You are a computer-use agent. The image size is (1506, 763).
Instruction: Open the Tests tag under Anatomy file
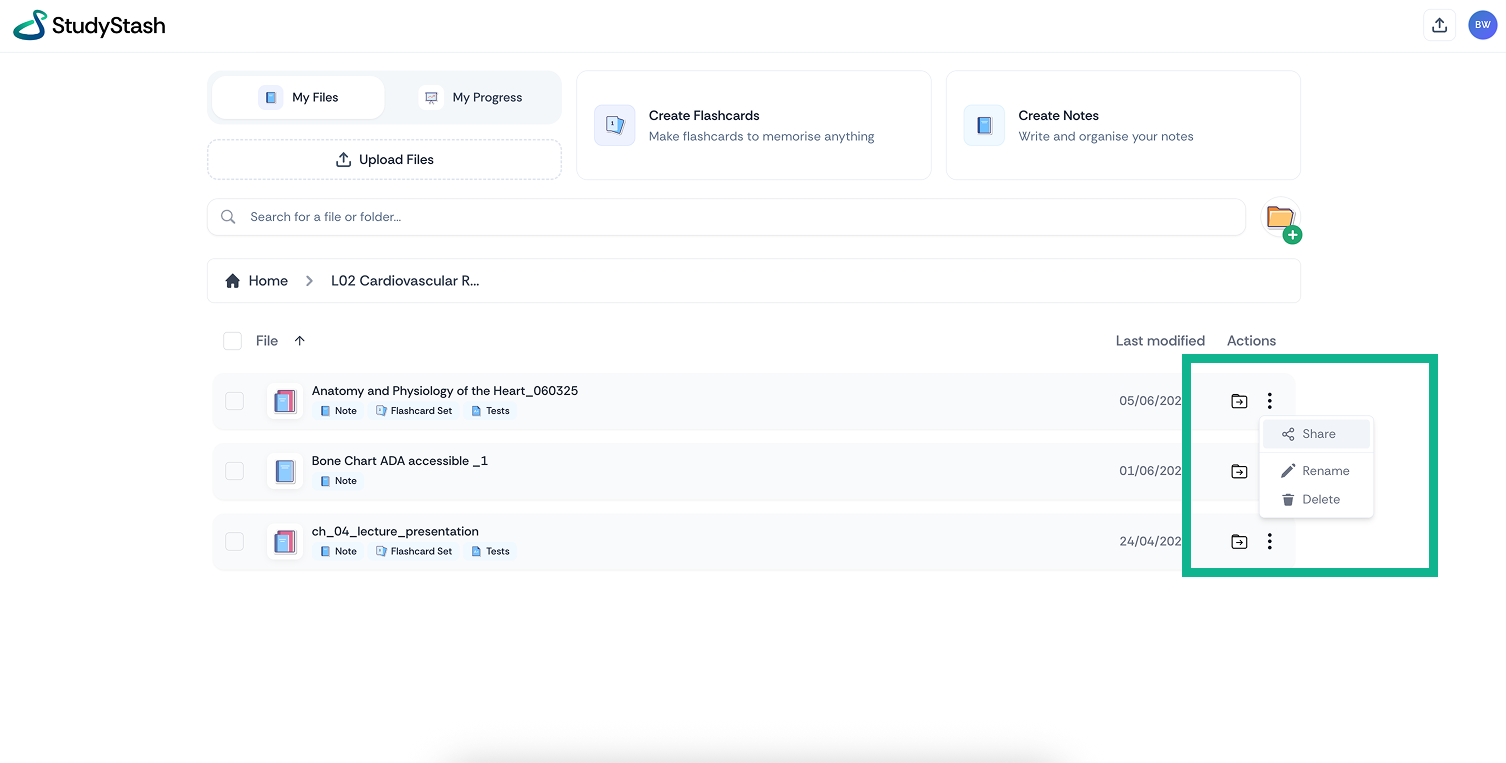pos(490,411)
